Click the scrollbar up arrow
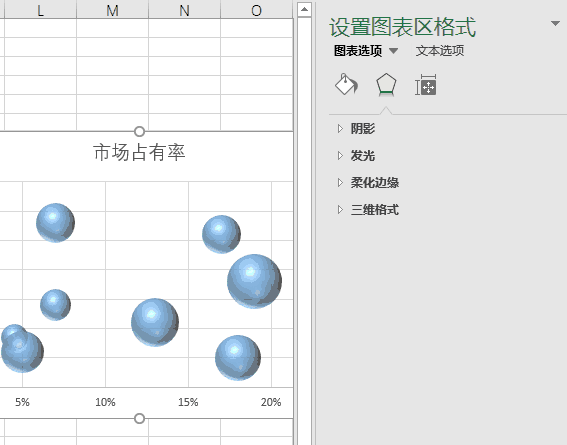Image resolution: width=567 pixels, height=445 pixels. tap(304, 9)
